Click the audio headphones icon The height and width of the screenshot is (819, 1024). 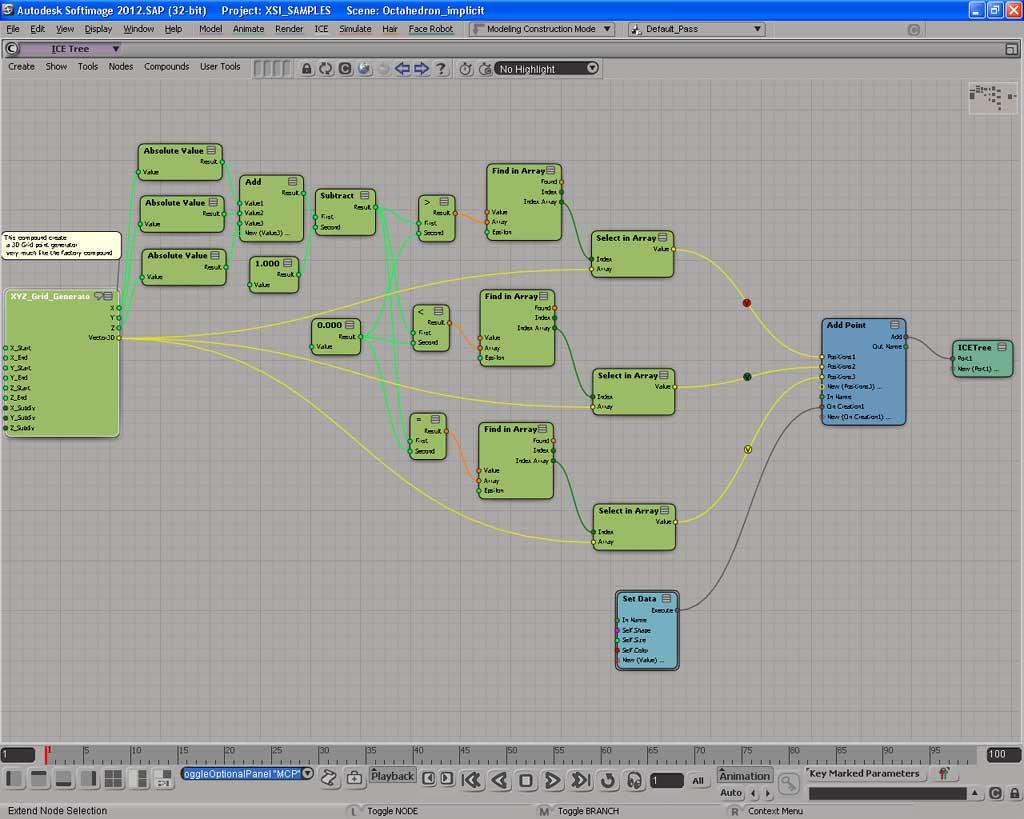pos(633,780)
